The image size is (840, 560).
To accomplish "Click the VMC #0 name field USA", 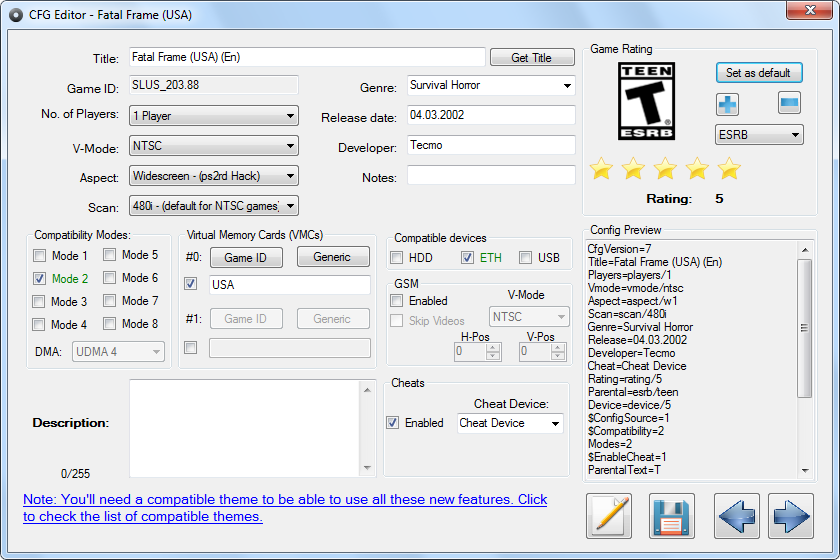I will pyautogui.click(x=289, y=285).
